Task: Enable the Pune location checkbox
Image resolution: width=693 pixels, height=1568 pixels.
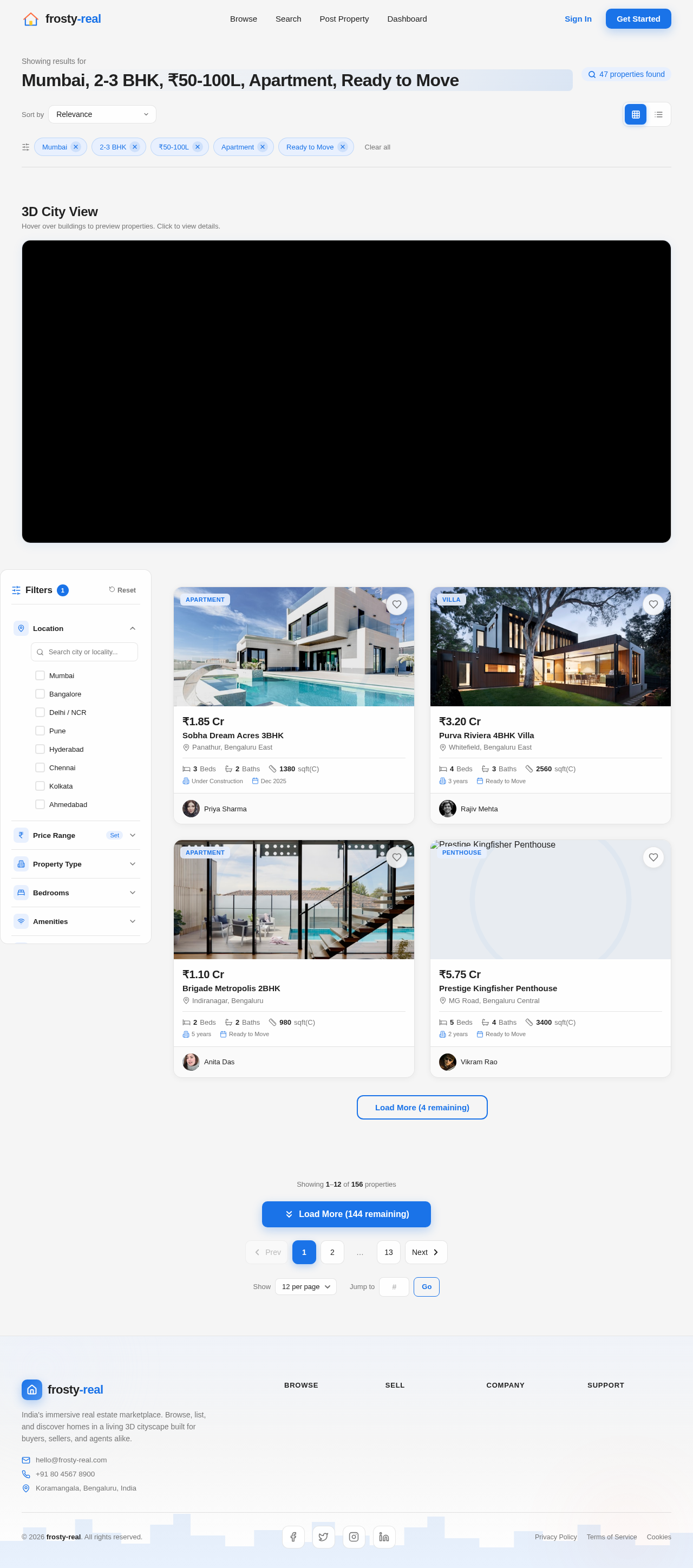Action: 40,731
